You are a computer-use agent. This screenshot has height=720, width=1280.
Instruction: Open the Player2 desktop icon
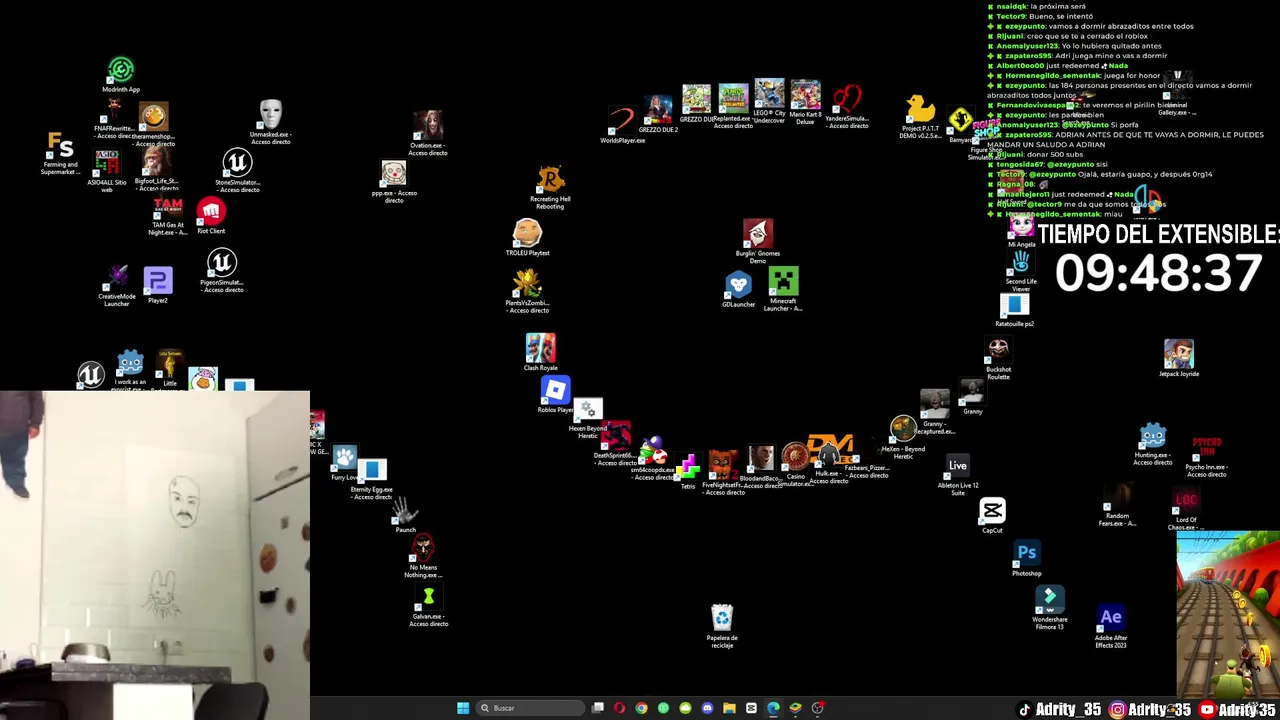[158, 286]
